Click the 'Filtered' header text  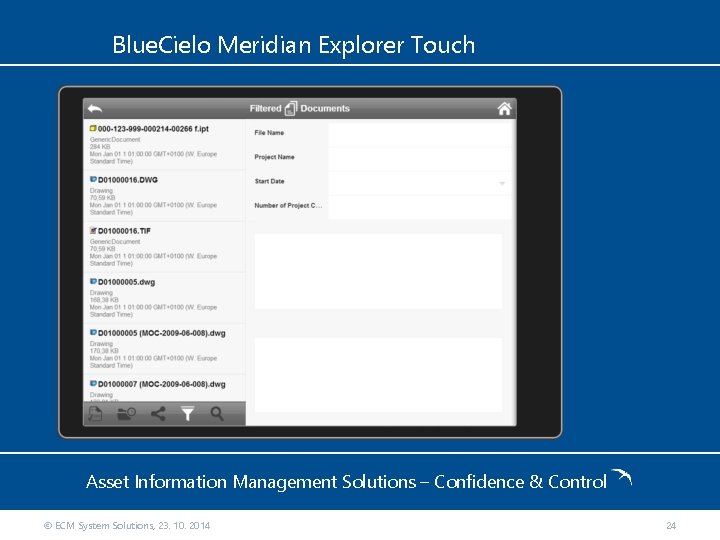click(265, 108)
